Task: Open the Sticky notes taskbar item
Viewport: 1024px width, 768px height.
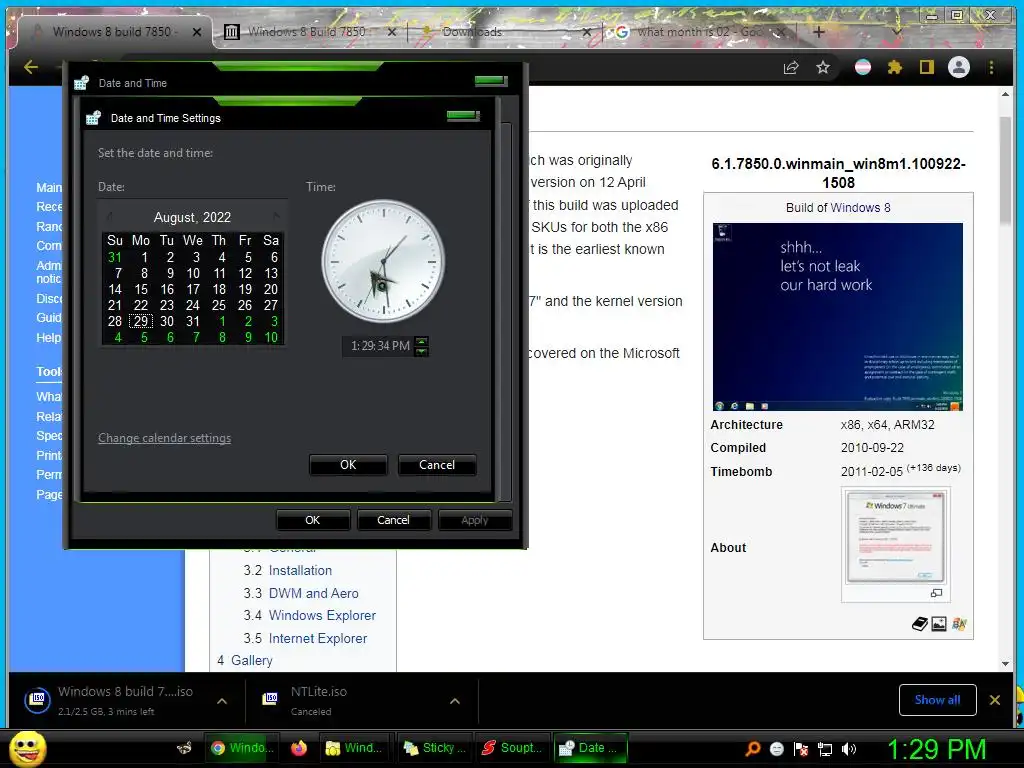Action: (x=433, y=748)
